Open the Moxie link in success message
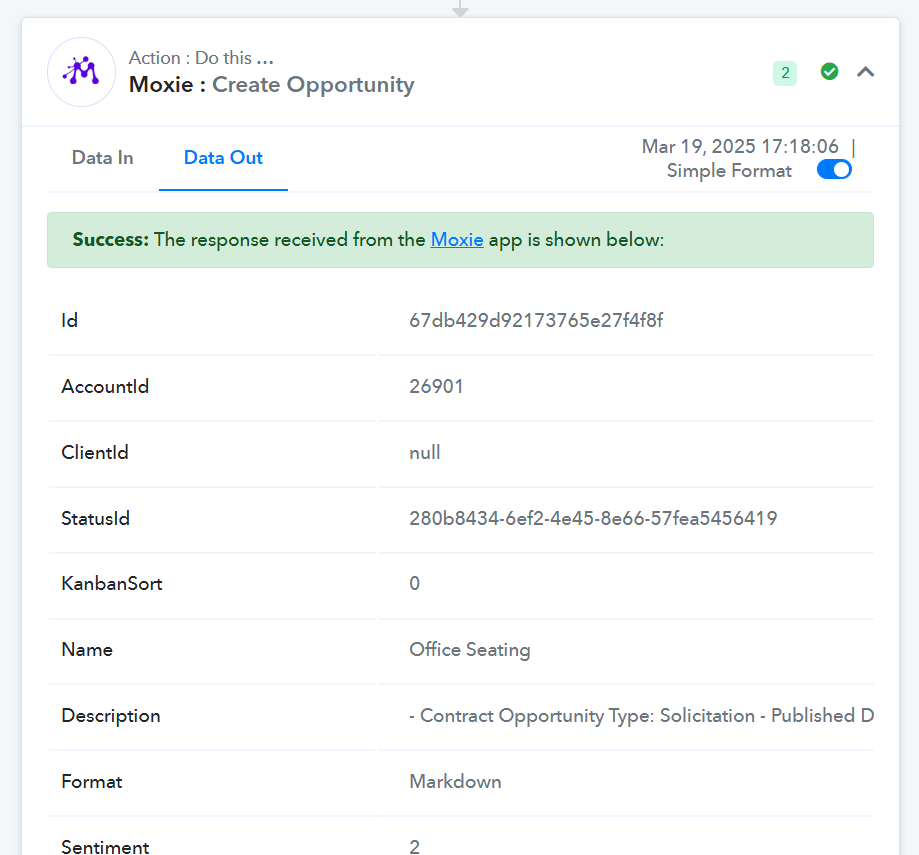Screen dimensions: 919x855 click(x=457, y=240)
